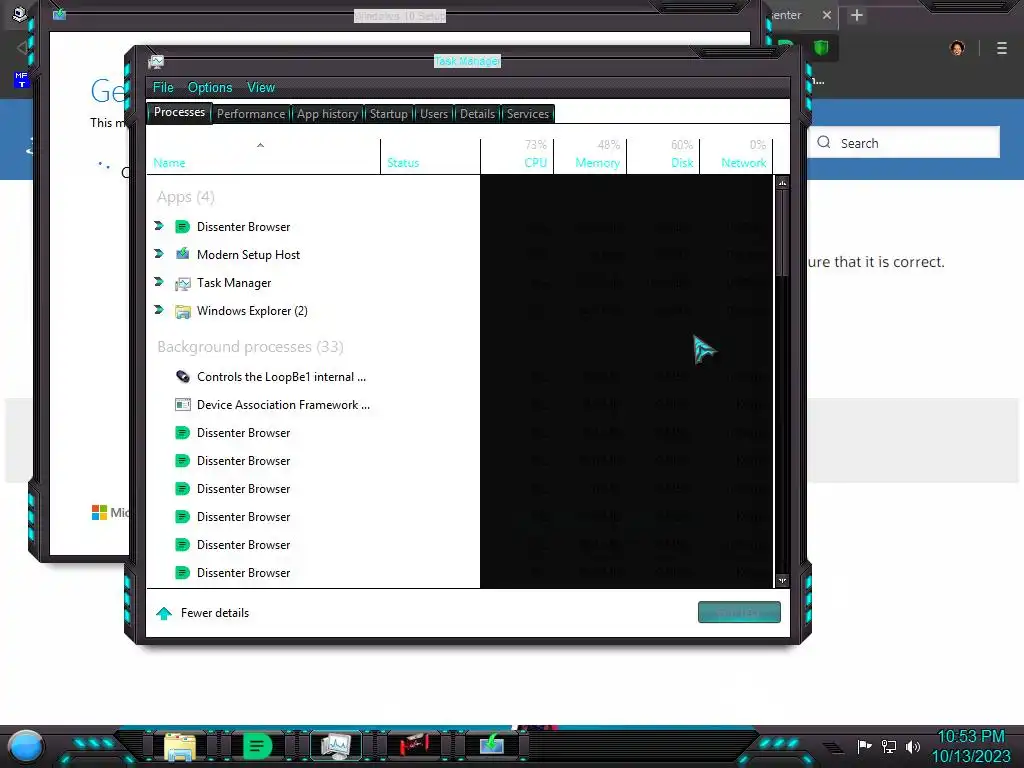
Task: Switch to the App history tab
Action: [x=327, y=114]
